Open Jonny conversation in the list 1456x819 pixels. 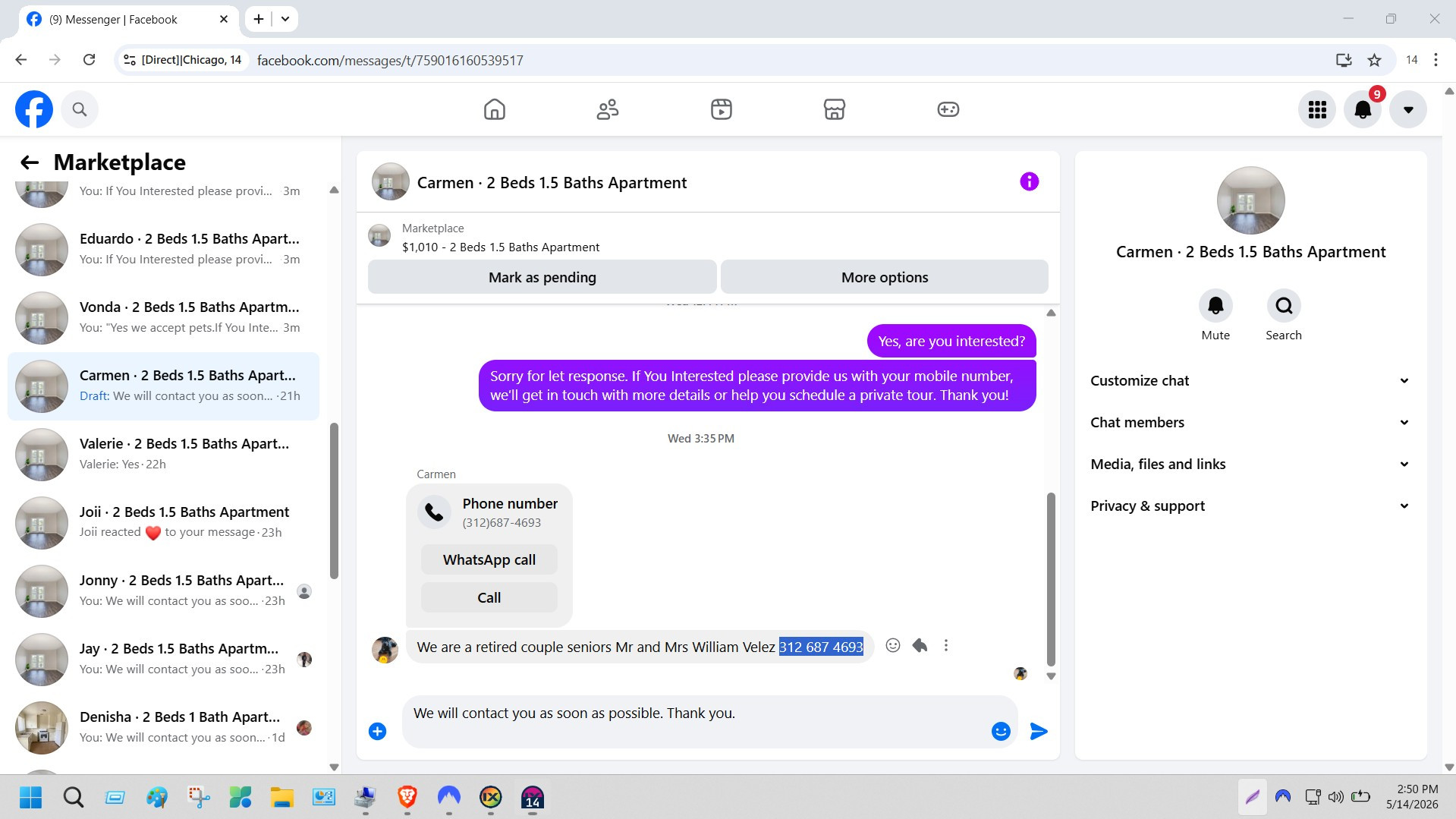point(163,591)
